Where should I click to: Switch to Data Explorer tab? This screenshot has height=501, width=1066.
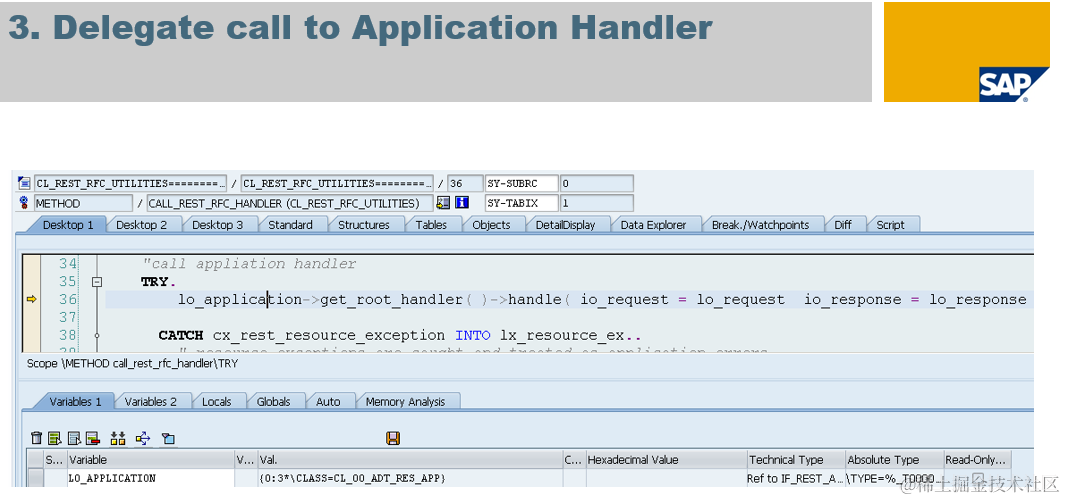653,225
